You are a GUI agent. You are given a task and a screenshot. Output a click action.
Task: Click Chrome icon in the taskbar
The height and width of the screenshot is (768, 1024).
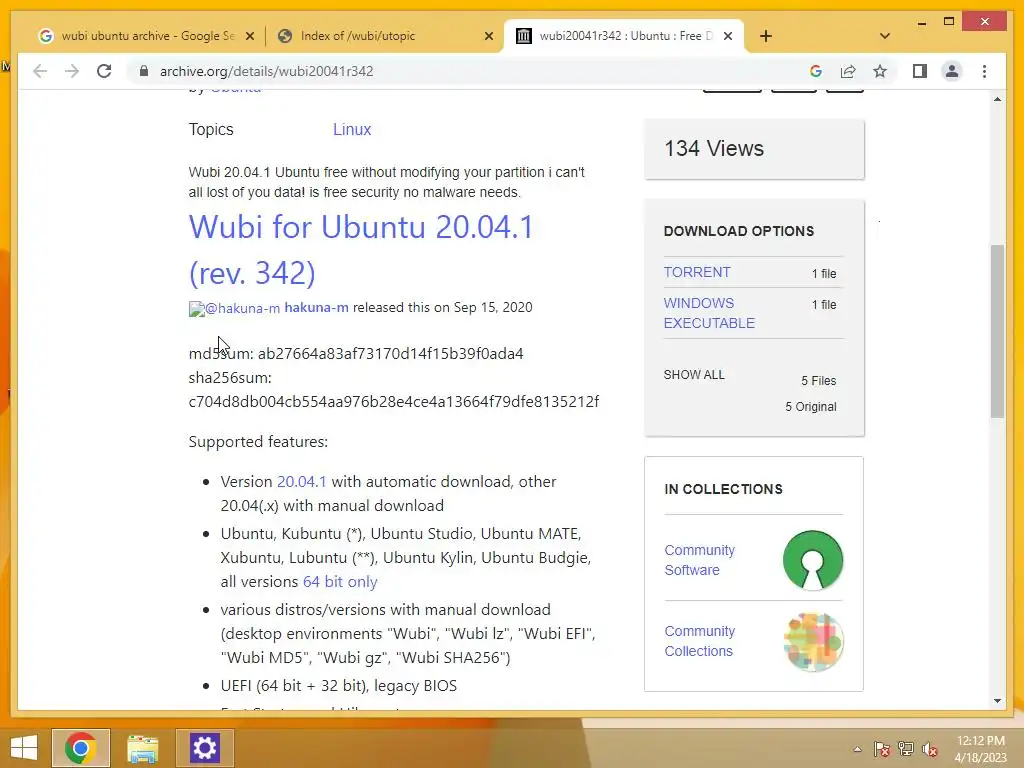[x=81, y=748]
